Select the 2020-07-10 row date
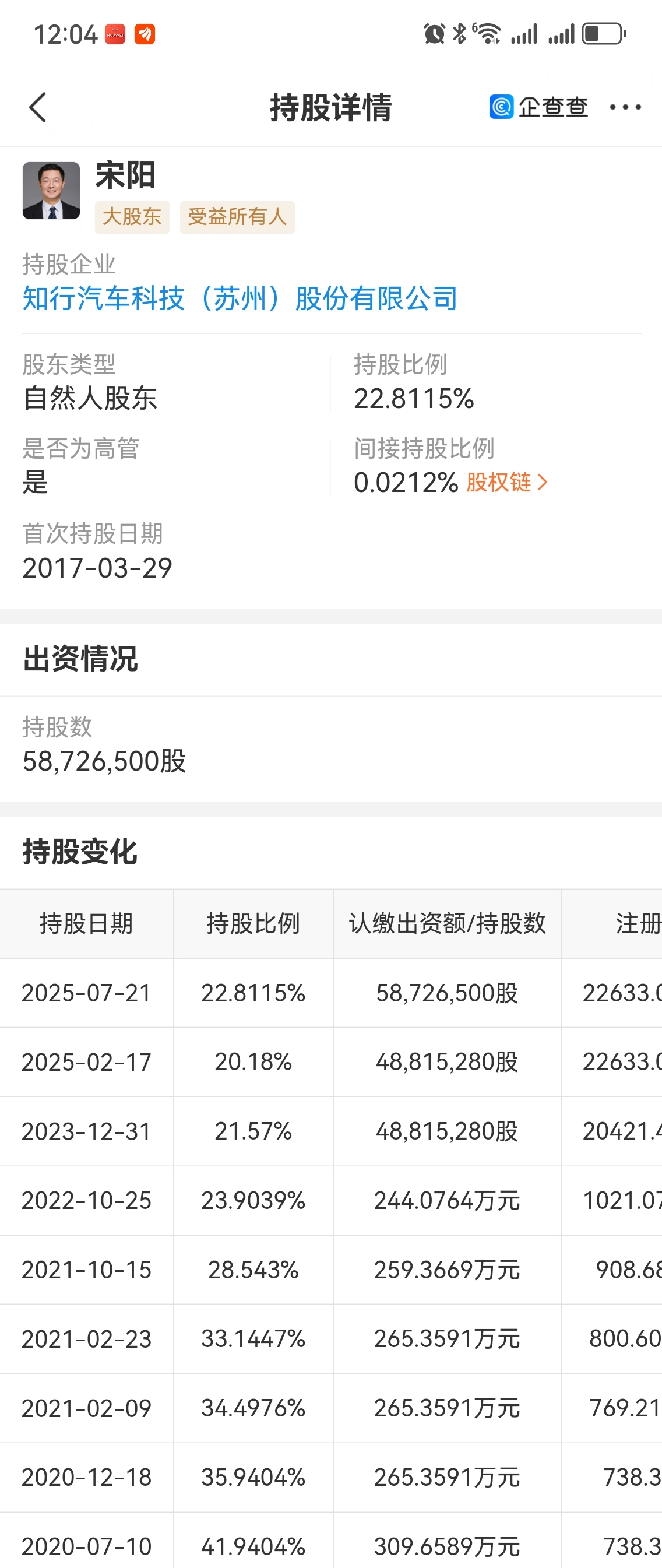 86,1546
